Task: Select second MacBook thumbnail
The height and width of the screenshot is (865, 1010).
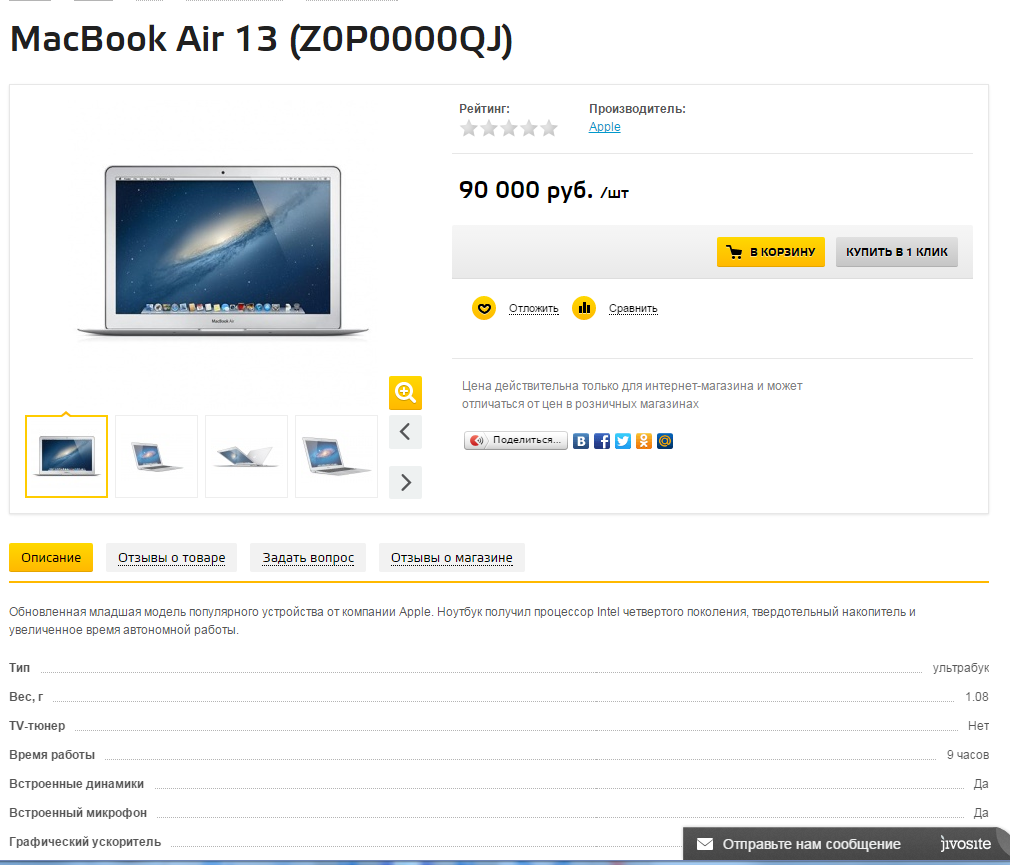Action: pyautogui.click(x=157, y=457)
